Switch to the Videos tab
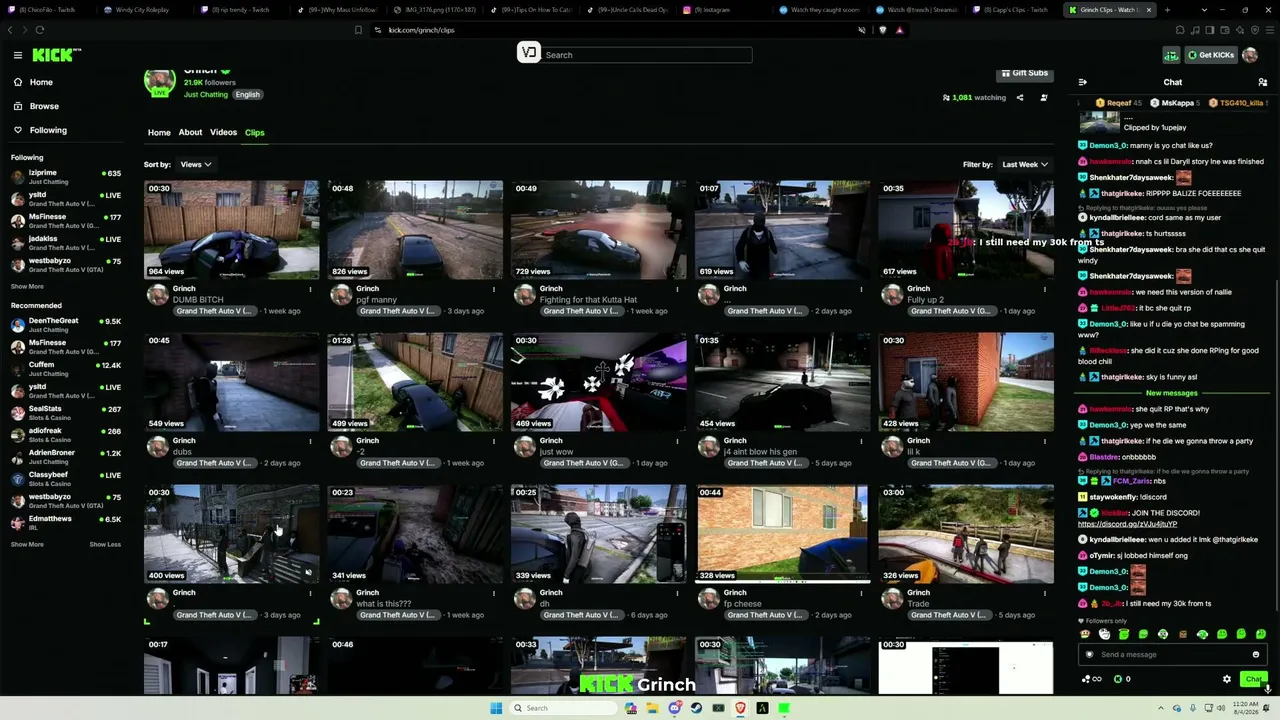The width and height of the screenshot is (1280, 720). pyautogui.click(x=223, y=132)
